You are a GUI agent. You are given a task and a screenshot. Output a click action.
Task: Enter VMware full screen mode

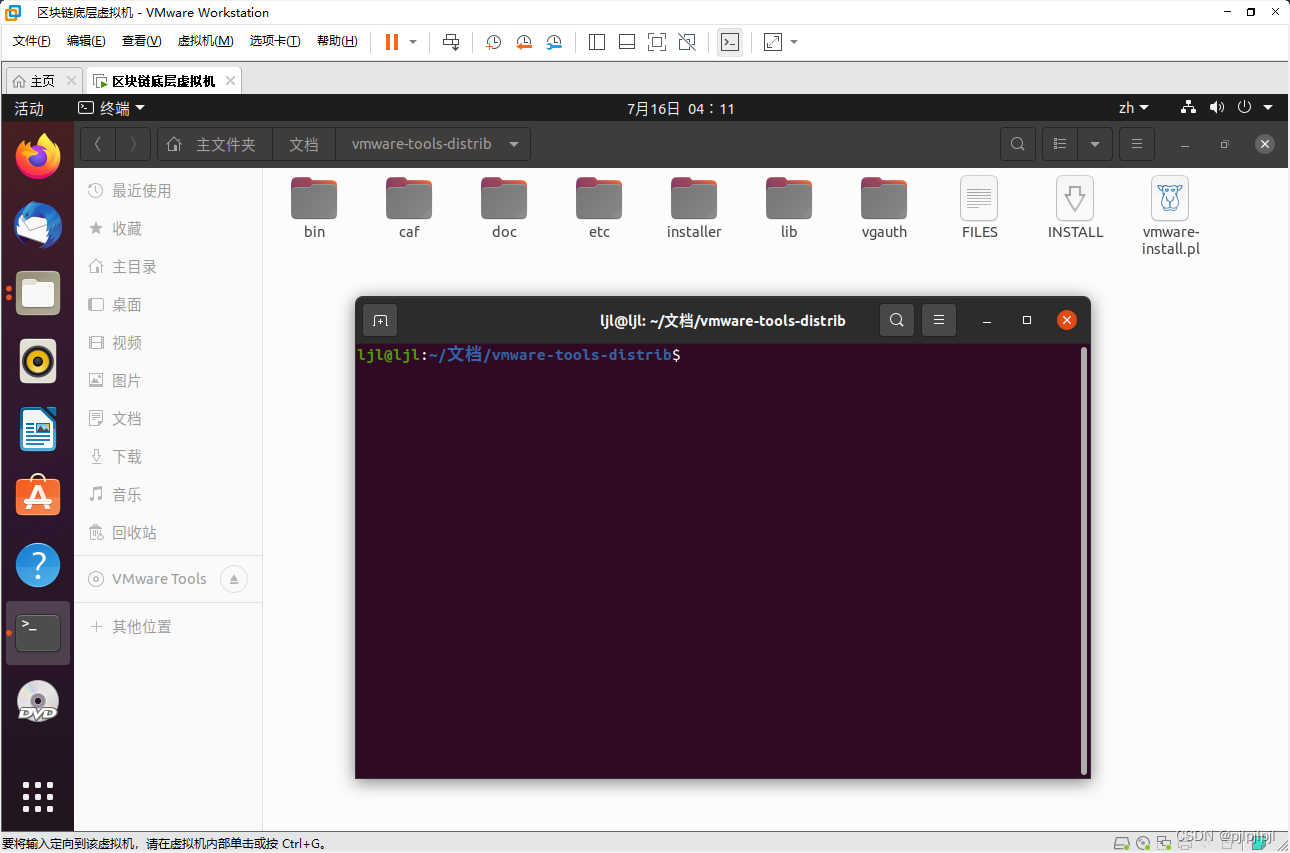click(657, 42)
